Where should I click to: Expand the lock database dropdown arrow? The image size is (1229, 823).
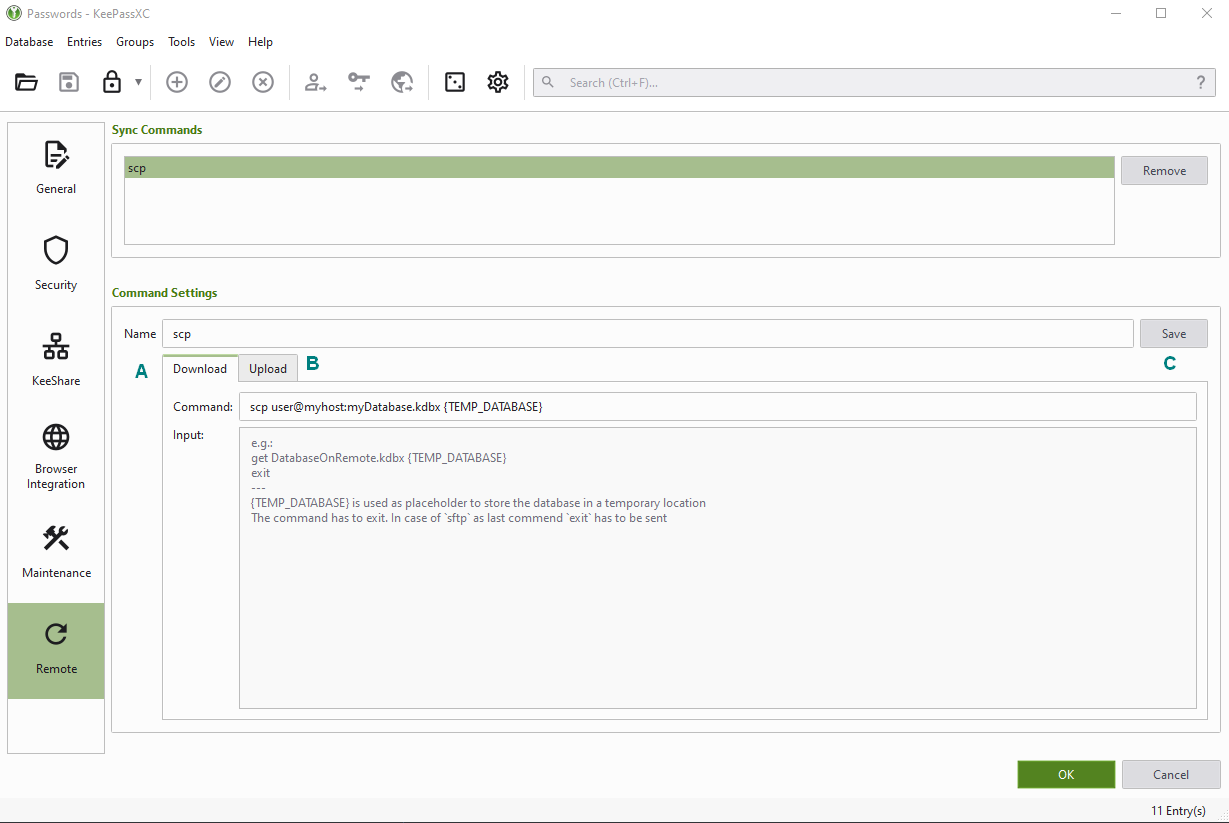click(x=138, y=83)
